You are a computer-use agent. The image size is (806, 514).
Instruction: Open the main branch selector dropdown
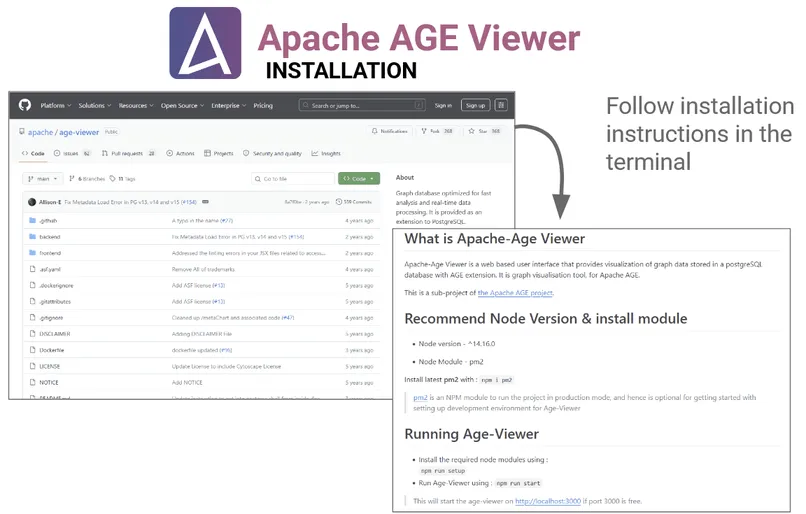click(x=42, y=179)
